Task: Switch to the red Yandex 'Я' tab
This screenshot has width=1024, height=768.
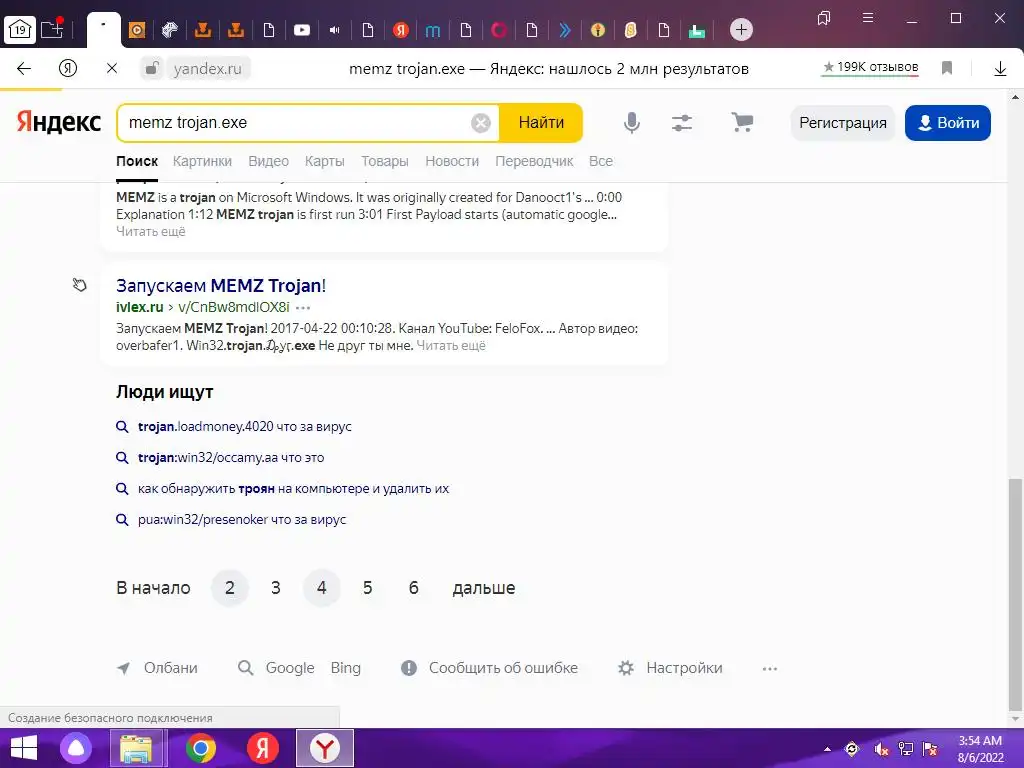Action: click(400, 30)
